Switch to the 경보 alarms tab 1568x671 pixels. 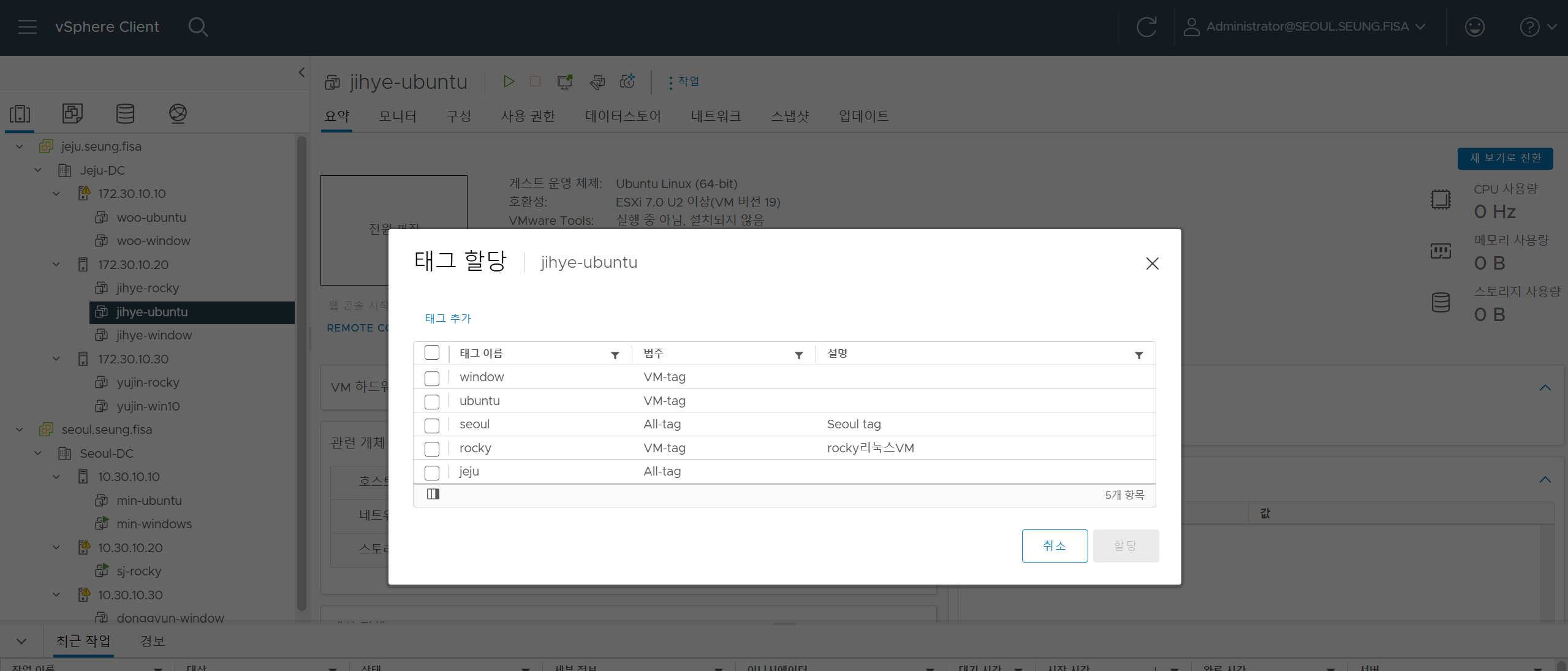pos(152,641)
